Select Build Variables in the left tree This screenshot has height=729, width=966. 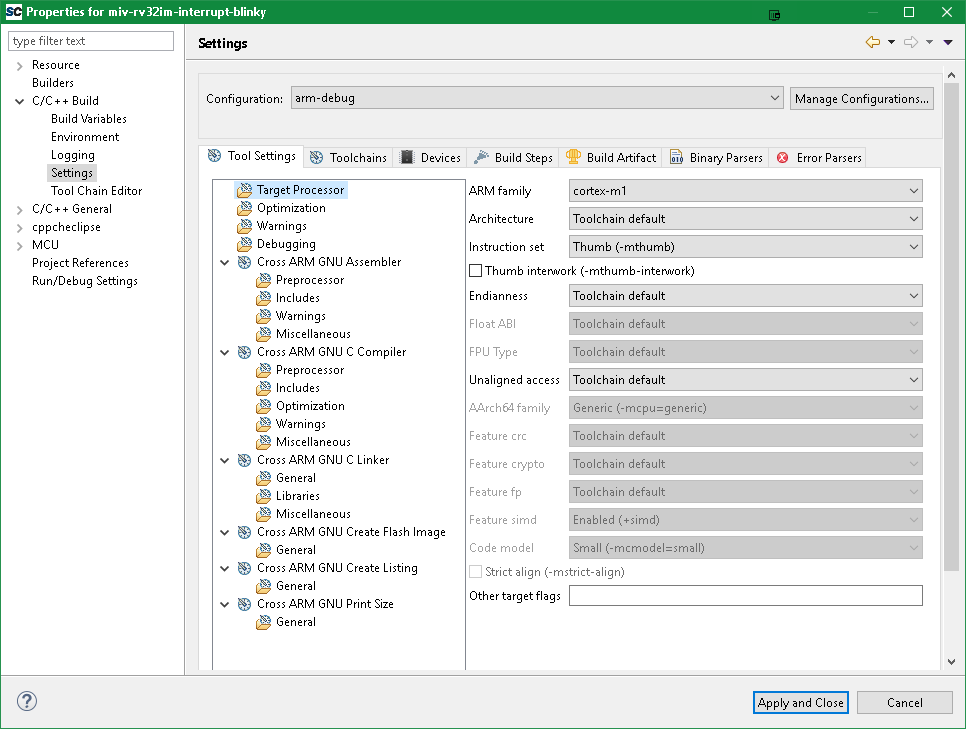[89, 118]
